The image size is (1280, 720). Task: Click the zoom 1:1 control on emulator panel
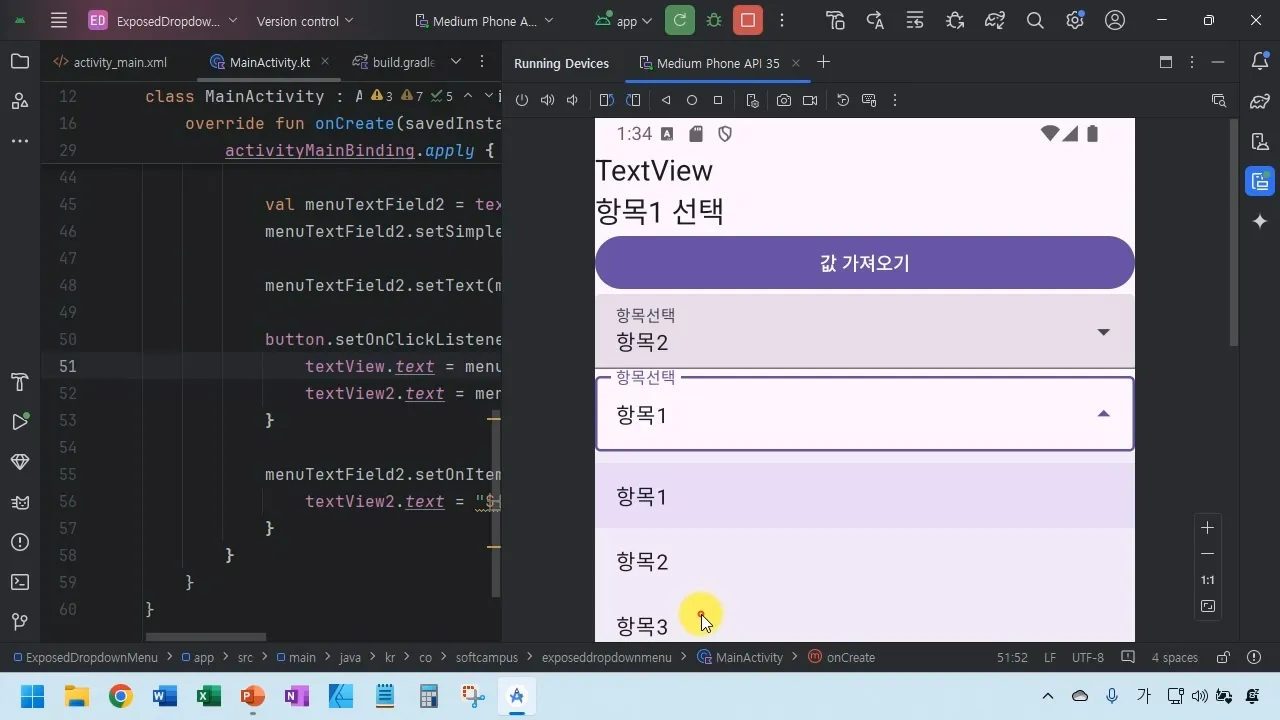coord(1207,580)
